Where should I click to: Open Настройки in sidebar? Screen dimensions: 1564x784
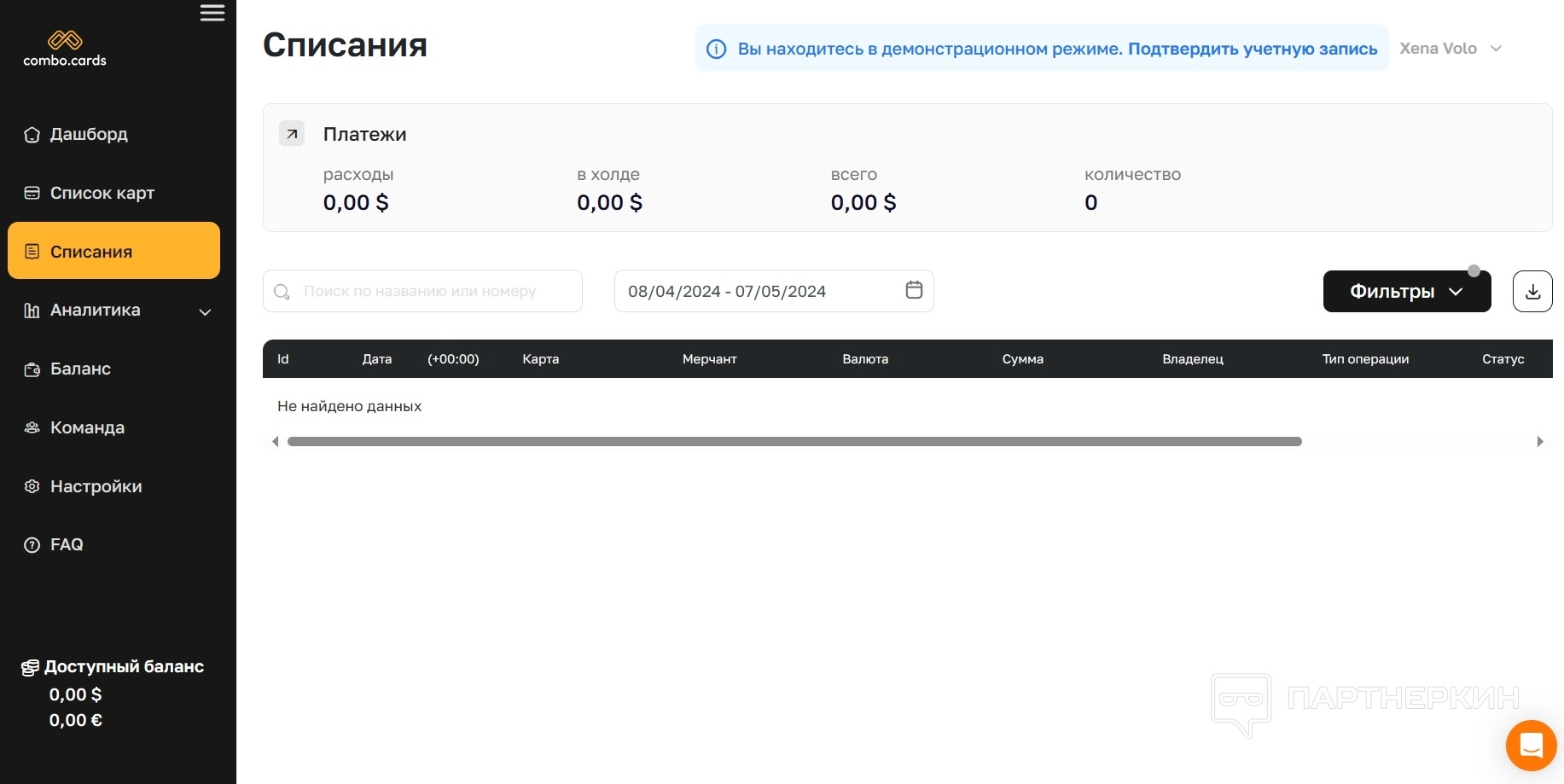point(96,487)
